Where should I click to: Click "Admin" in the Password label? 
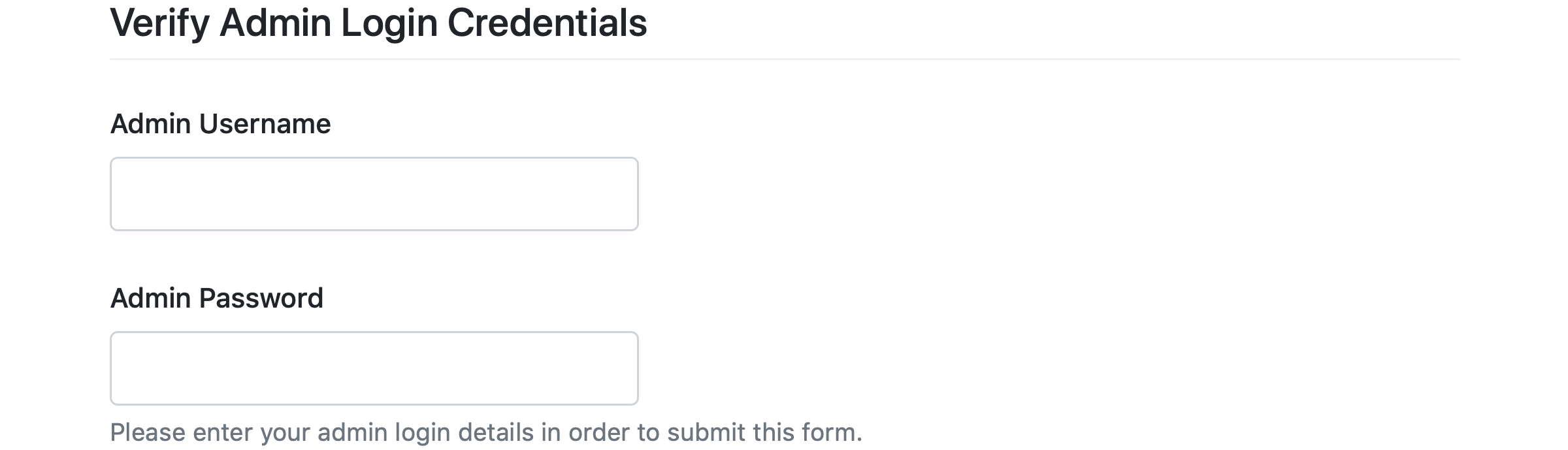point(151,298)
